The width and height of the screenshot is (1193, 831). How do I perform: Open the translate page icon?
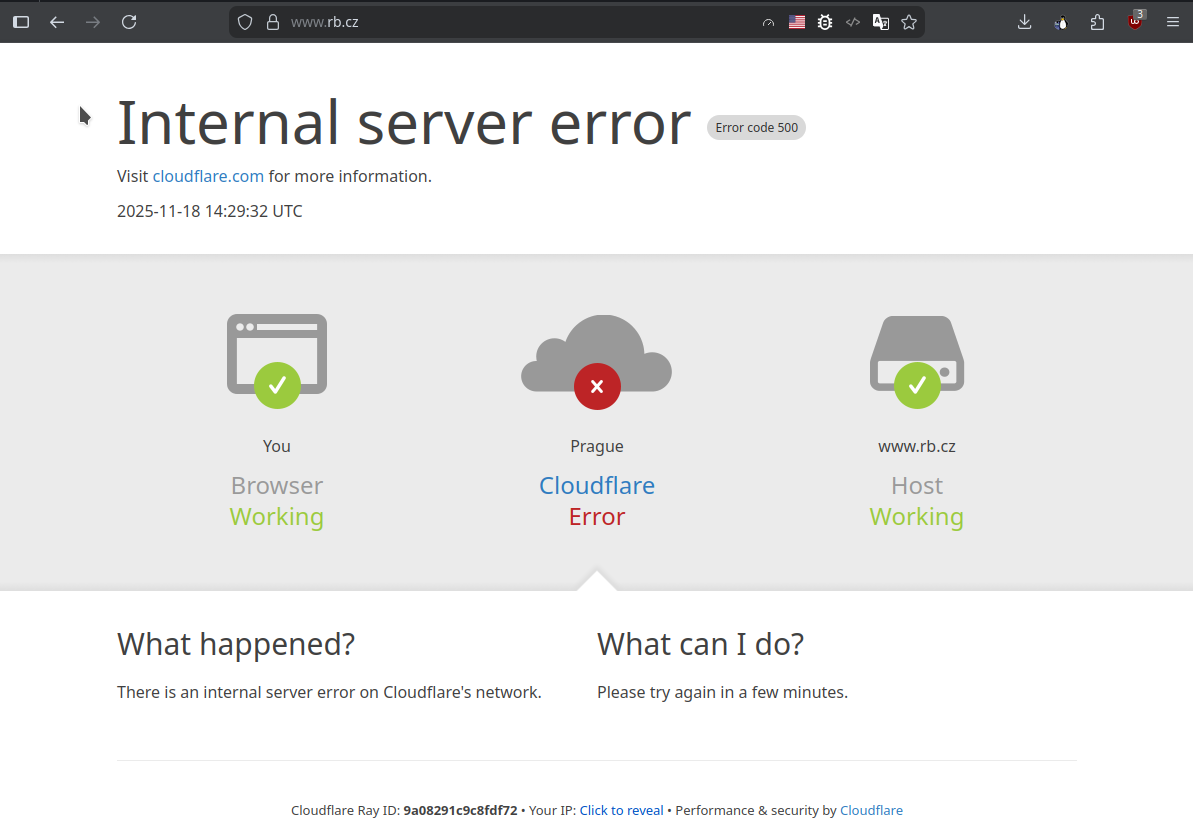881,22
